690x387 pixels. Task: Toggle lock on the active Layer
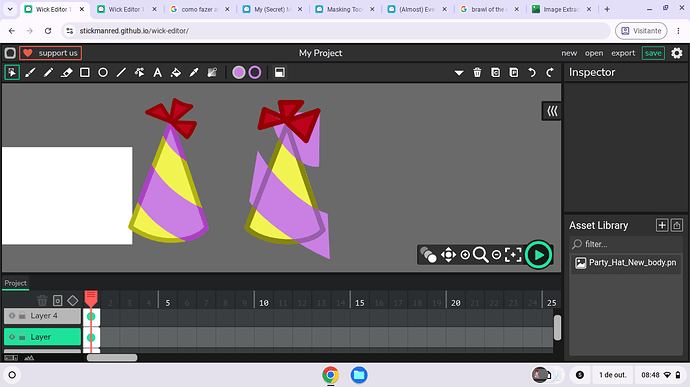(22, 337)
